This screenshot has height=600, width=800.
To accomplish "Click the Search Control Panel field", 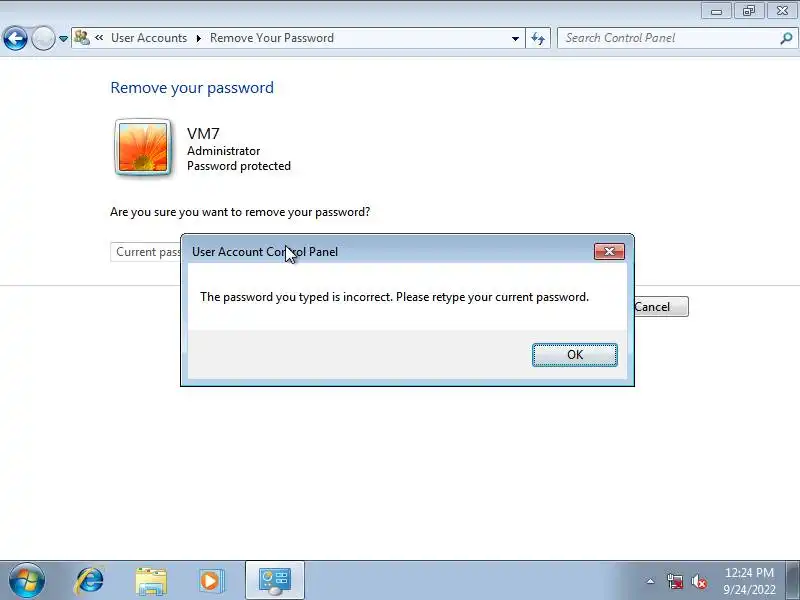I will click(669, 38).
